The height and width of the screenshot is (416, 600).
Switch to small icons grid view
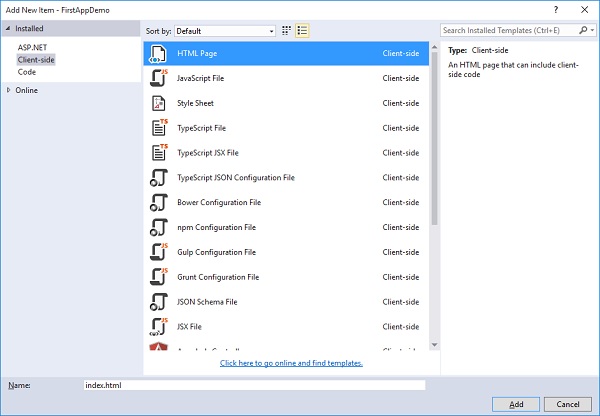point(286,31)
